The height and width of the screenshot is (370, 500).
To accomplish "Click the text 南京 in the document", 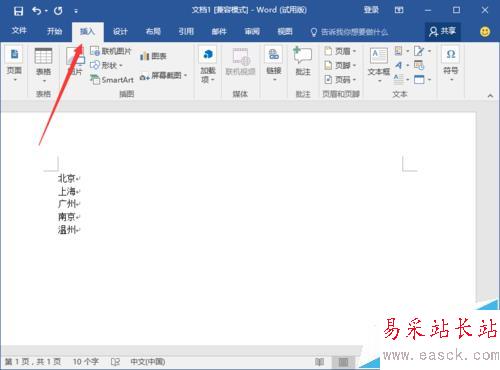I will pos(67,217).
